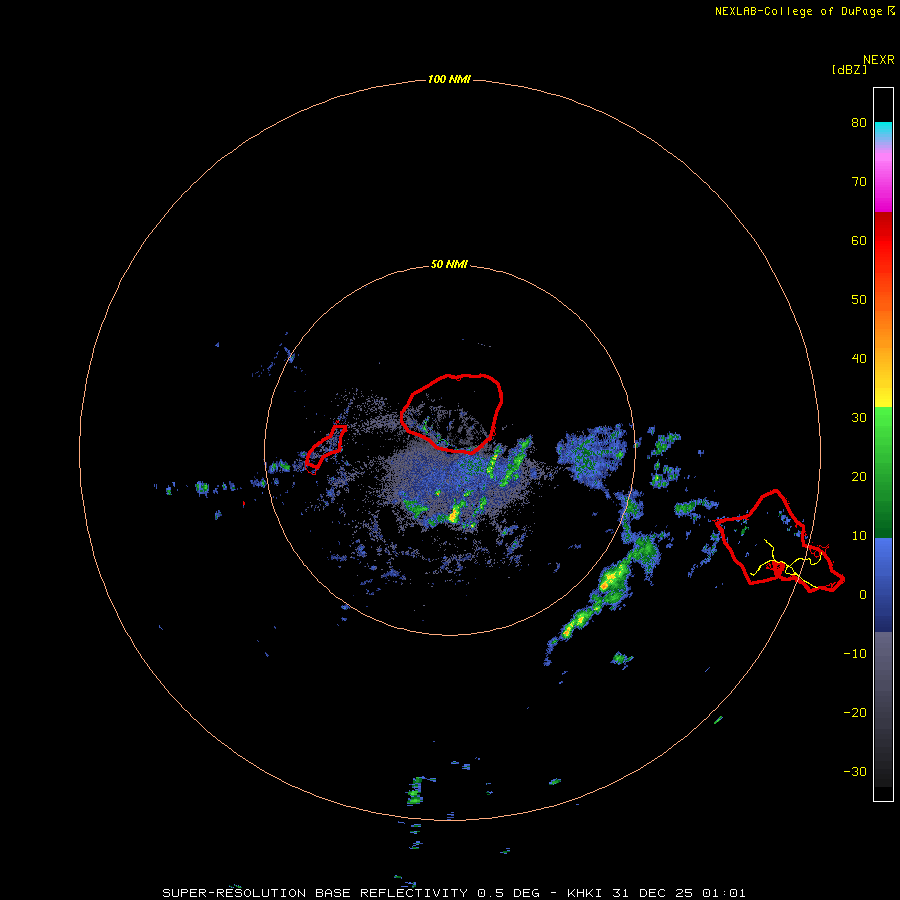Screen dimensions: 900x900
Task: Click the Super-Resolution Base Reflectivity caption text
Action: (x=453, y=893)
